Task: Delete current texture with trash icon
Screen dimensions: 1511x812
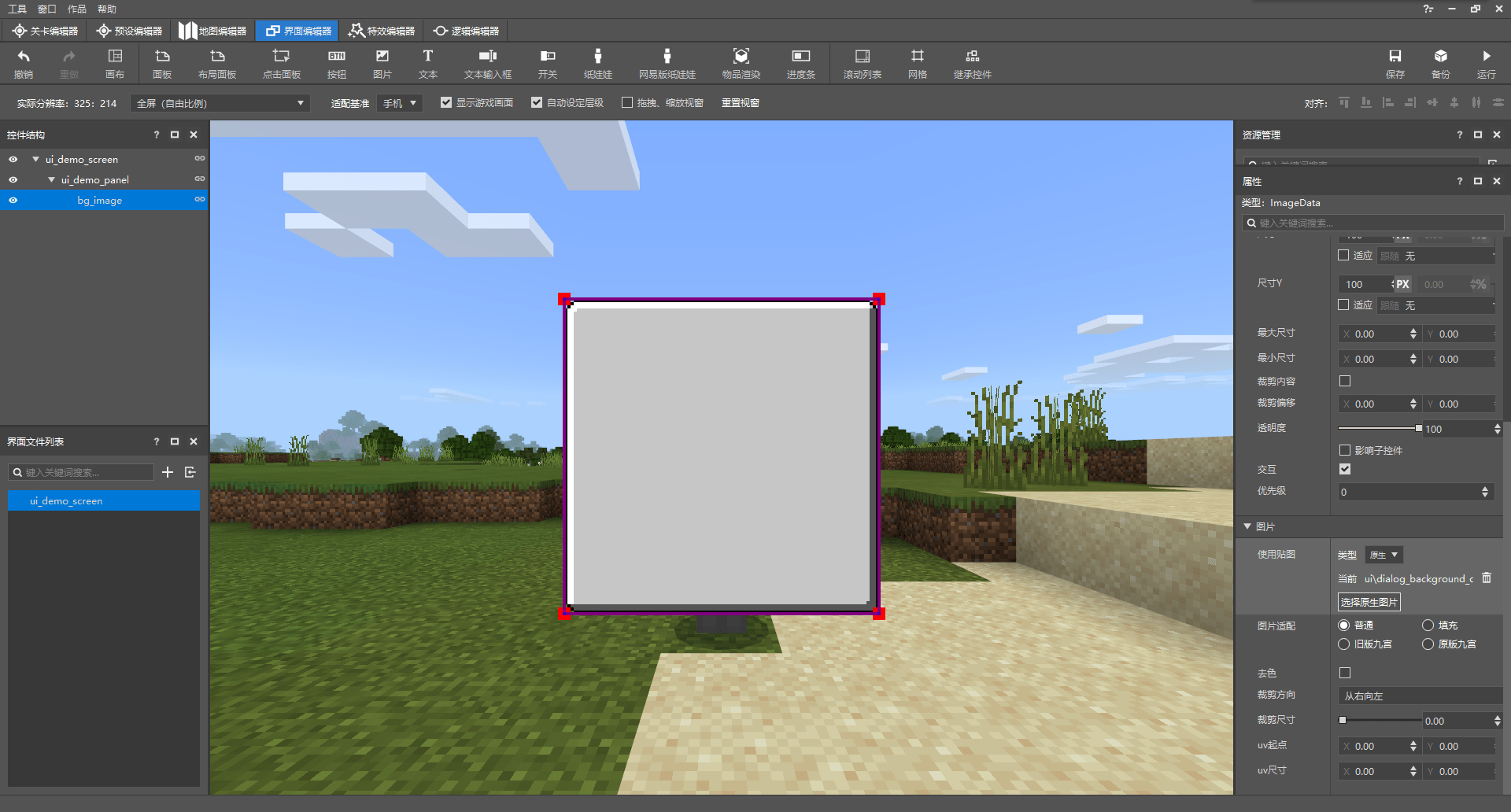Action: coord(1487,578)
